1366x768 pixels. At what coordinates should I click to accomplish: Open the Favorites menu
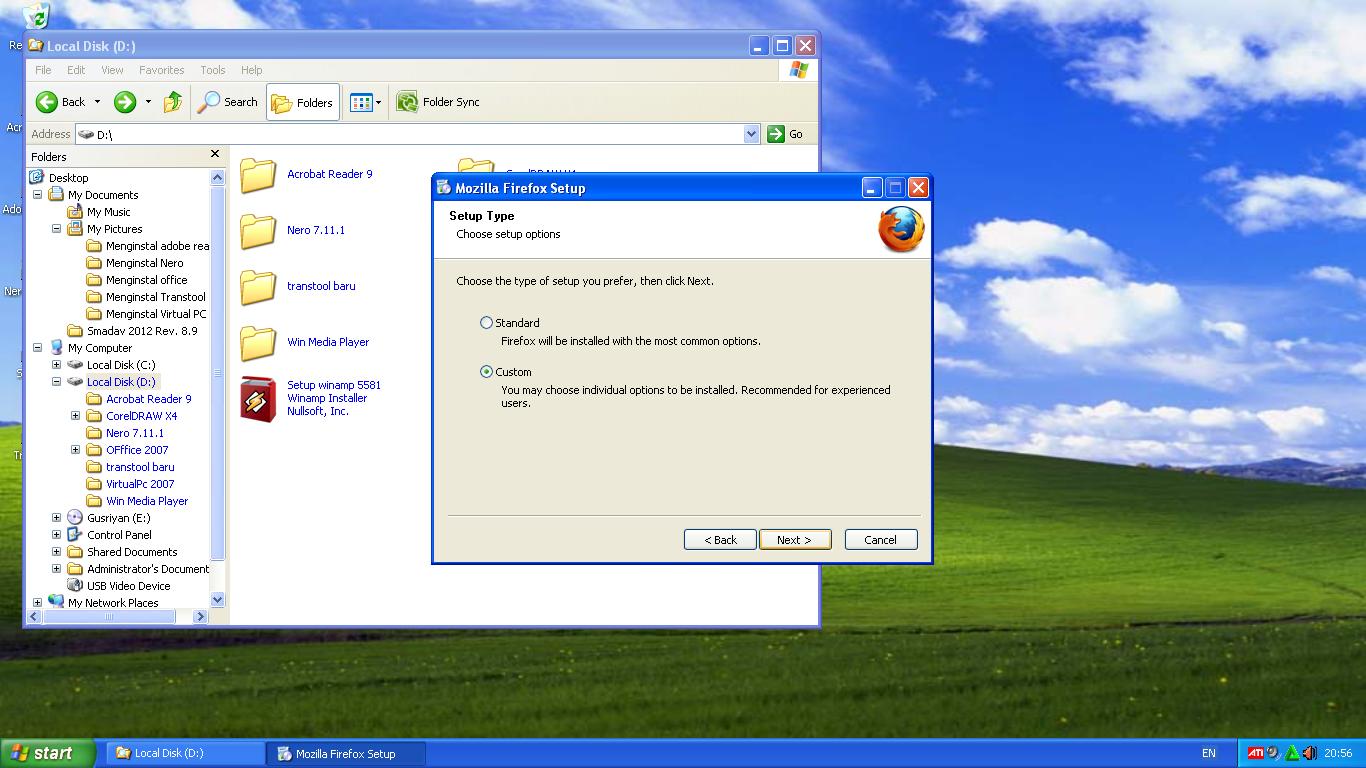pos(161,70)
